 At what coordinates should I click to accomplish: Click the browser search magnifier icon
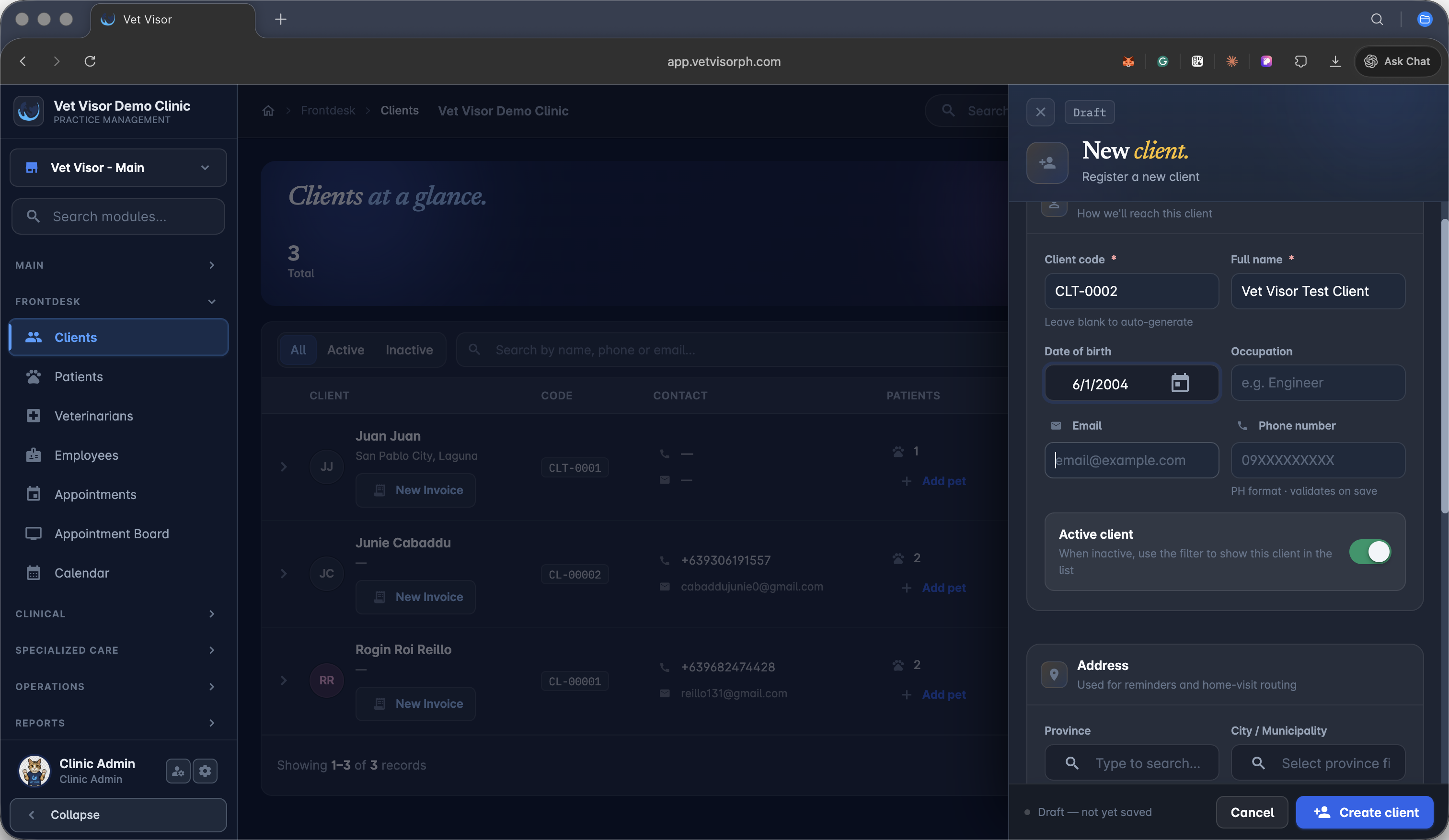click(x=1377, y=20)
